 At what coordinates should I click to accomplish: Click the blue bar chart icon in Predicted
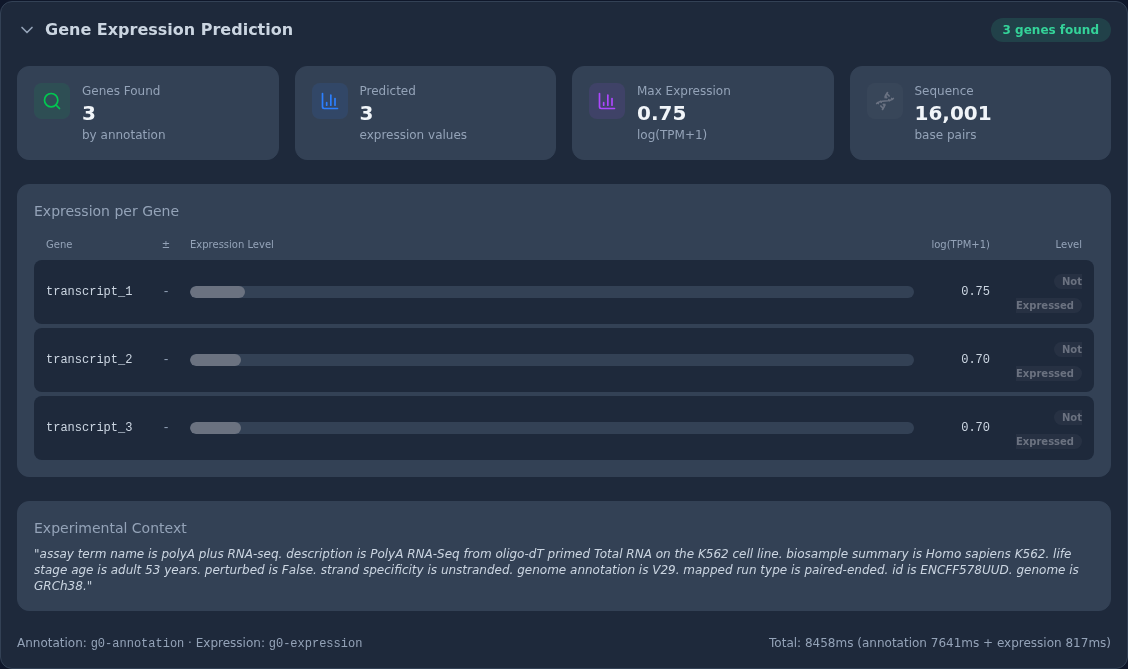point(329,101)
